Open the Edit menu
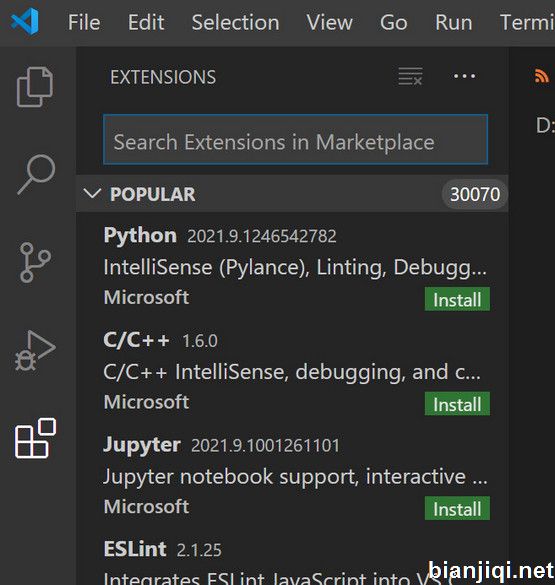This screenshot has width=555, height=585. [x=146, y=22]
